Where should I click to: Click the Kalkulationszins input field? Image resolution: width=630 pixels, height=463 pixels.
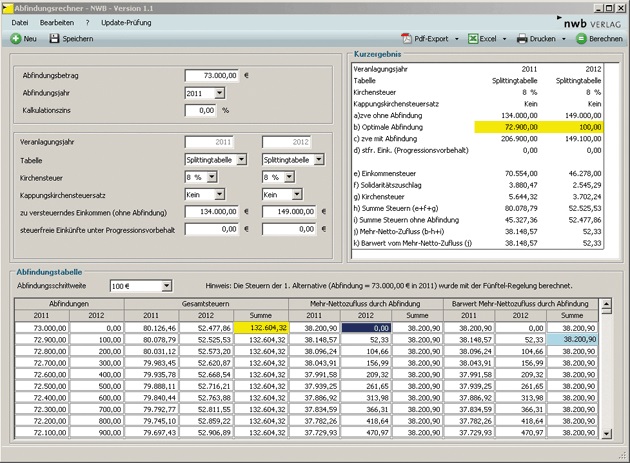pyautogui.click(x=200, y=110)
